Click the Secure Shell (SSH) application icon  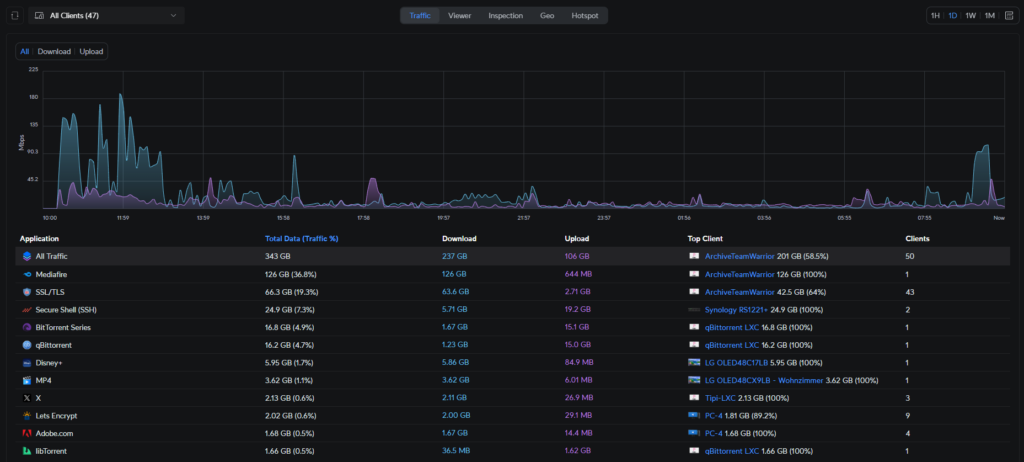[27, 310]
